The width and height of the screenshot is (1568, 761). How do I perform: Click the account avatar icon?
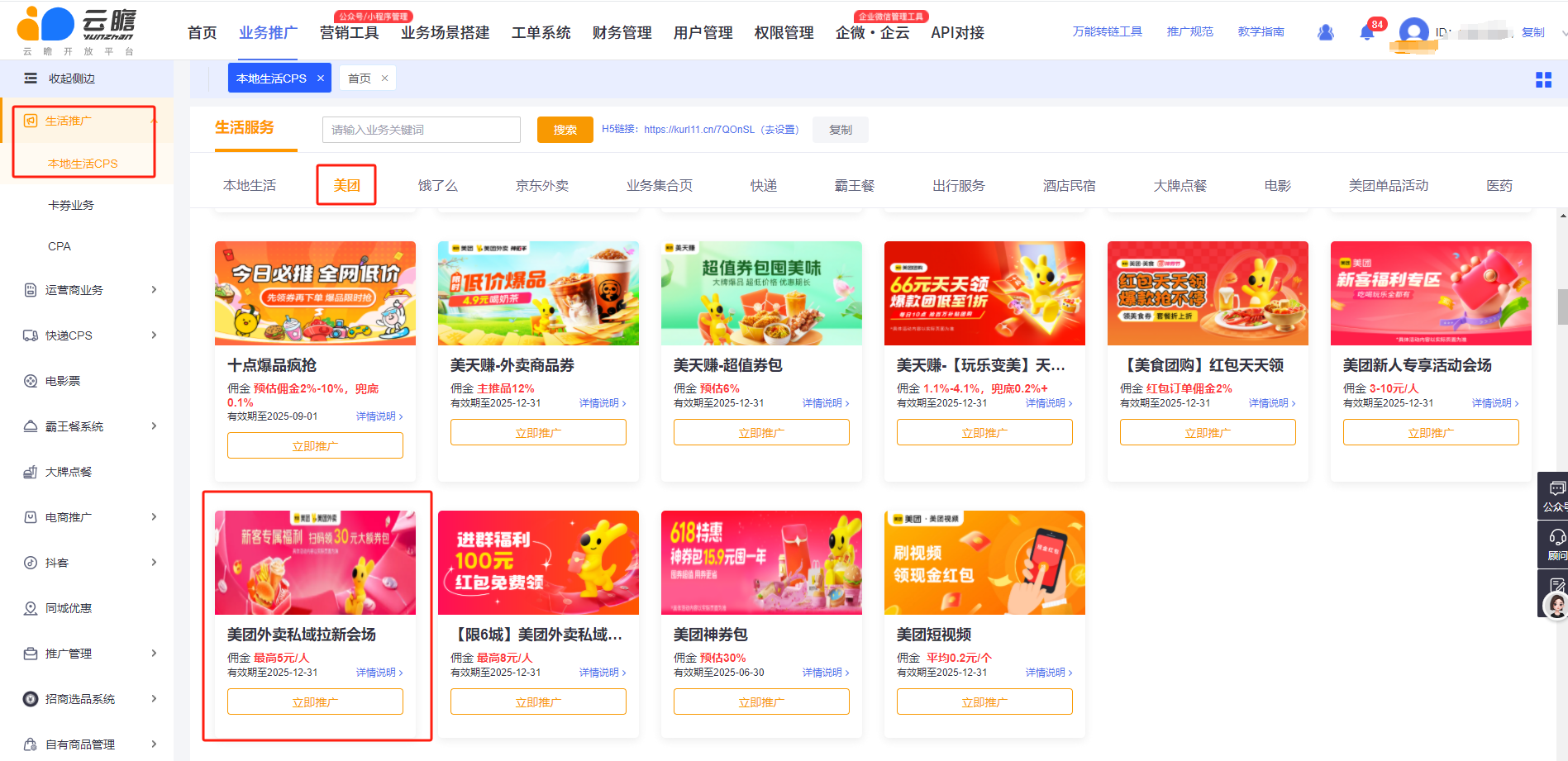1414,32
